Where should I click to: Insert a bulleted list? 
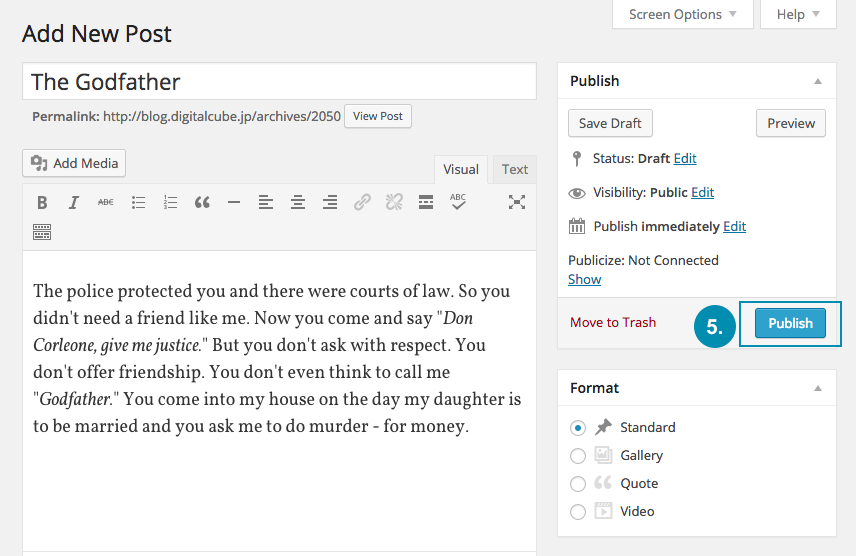tap(138, 202)
